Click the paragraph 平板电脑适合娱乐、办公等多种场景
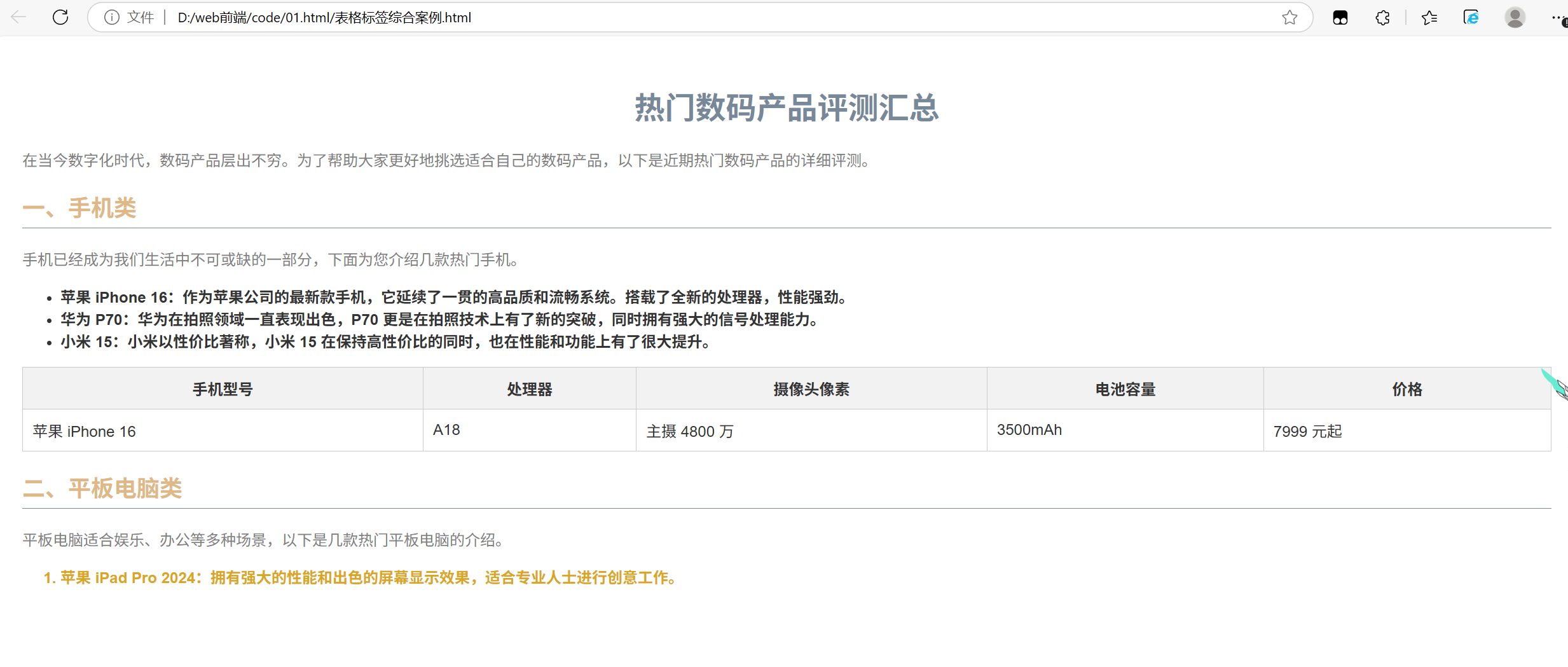Image resolution: width=1568 pixels, height=667 pixels. (263, 540)
